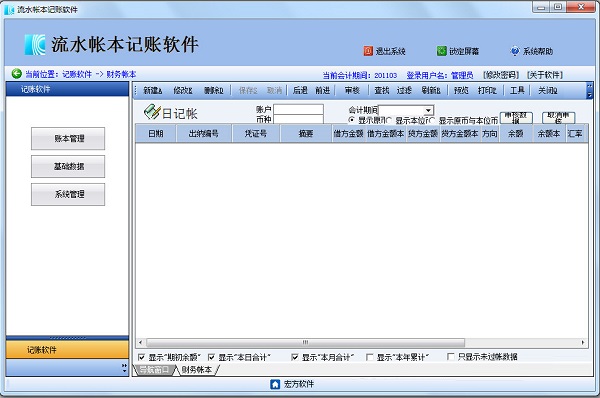Click the 日记帐 notebook icon
600x398 pixels.
pos(152,112)
